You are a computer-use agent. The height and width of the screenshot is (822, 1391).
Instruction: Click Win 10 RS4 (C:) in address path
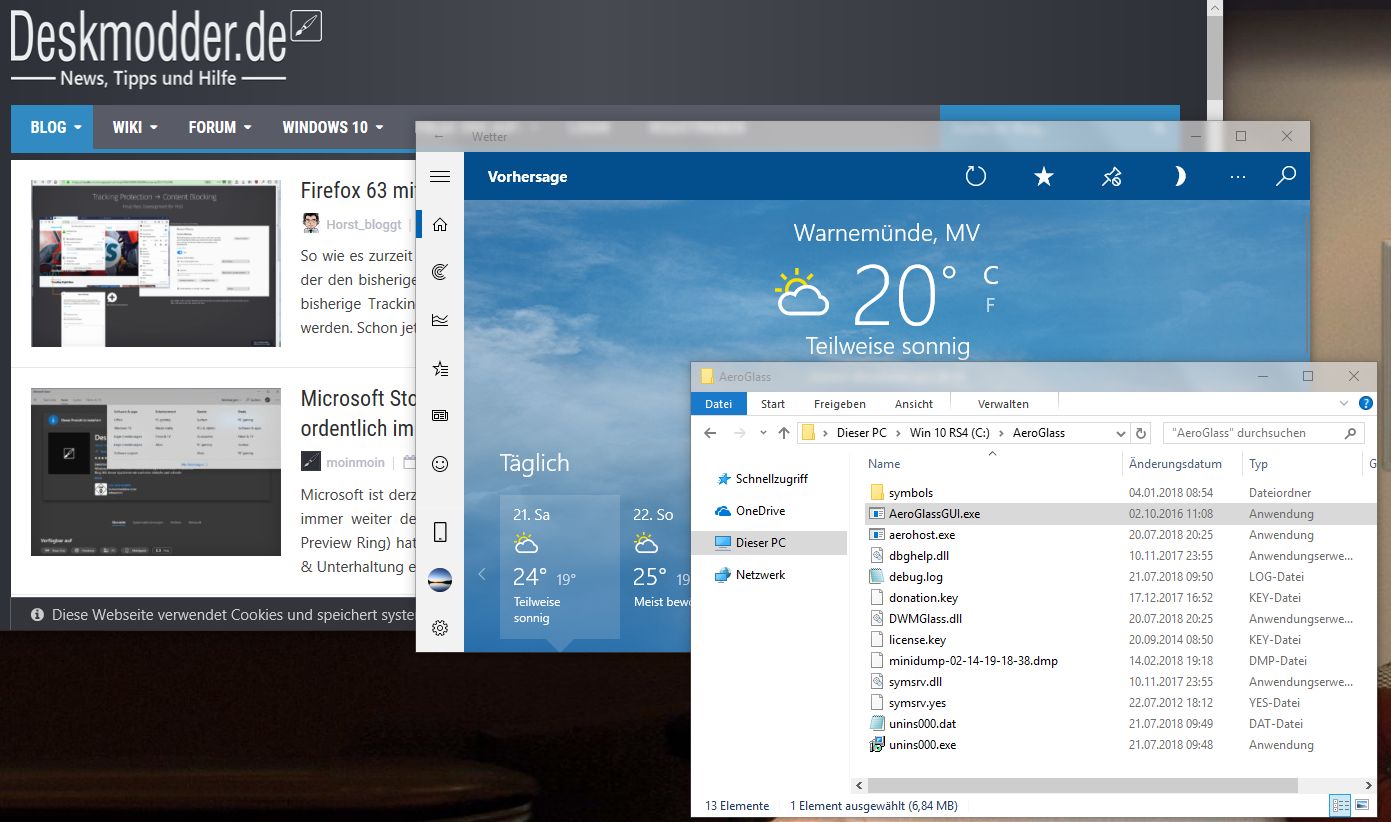pyautogui.click(x=950, y=433)
